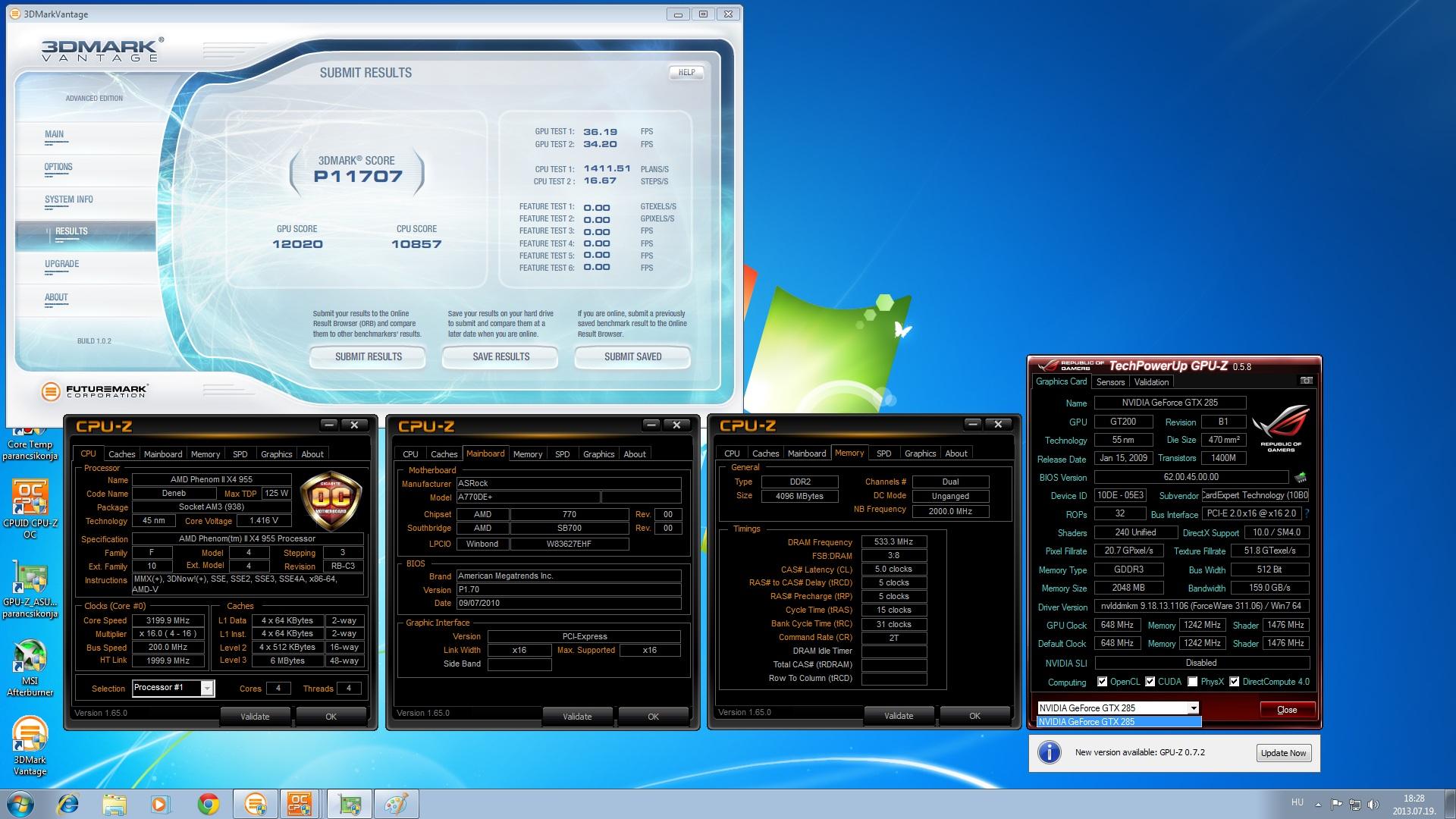
Task: Open Windows Explorer folder in taskbar
Action: coord(115,804)
